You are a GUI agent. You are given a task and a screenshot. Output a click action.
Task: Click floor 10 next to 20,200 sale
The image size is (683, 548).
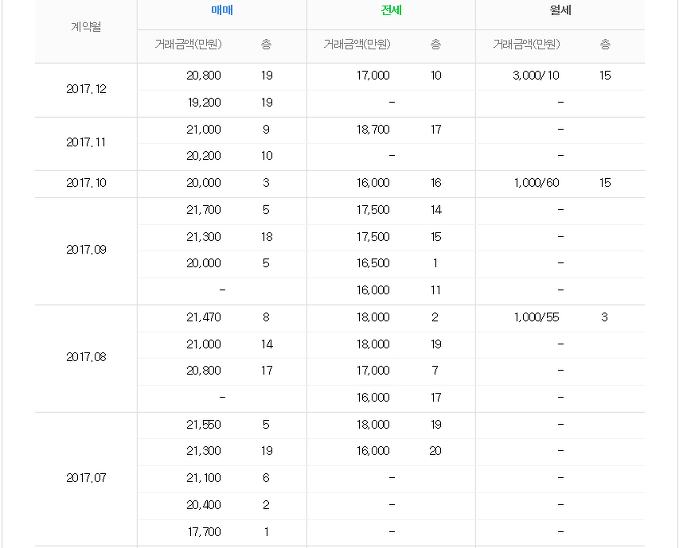point(267,156)
